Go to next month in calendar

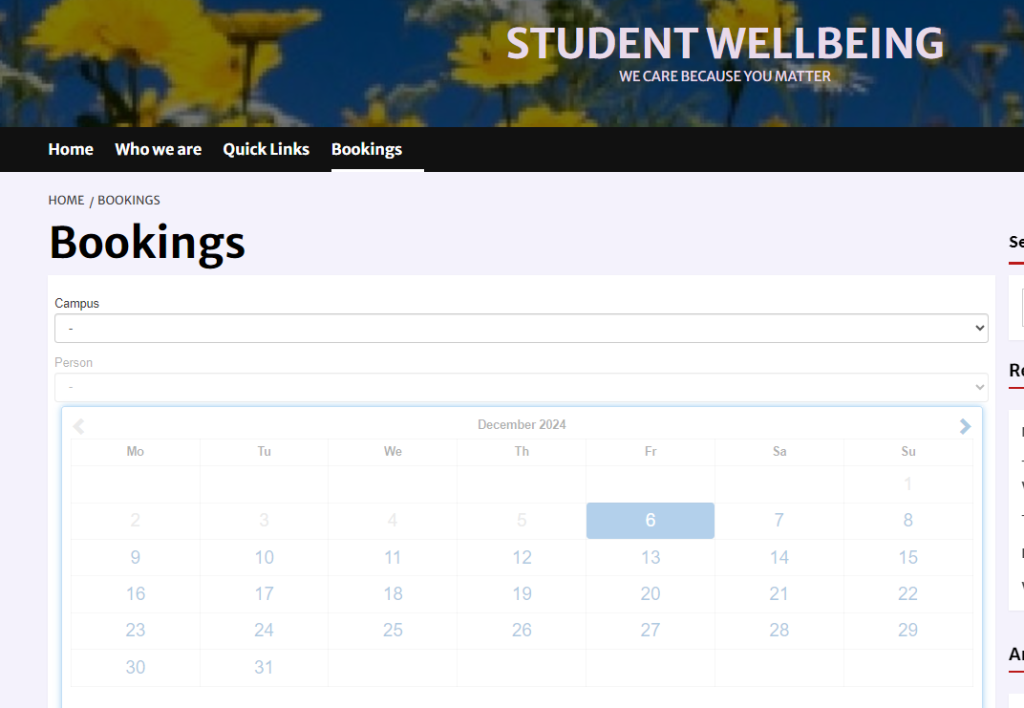point(965,426)
